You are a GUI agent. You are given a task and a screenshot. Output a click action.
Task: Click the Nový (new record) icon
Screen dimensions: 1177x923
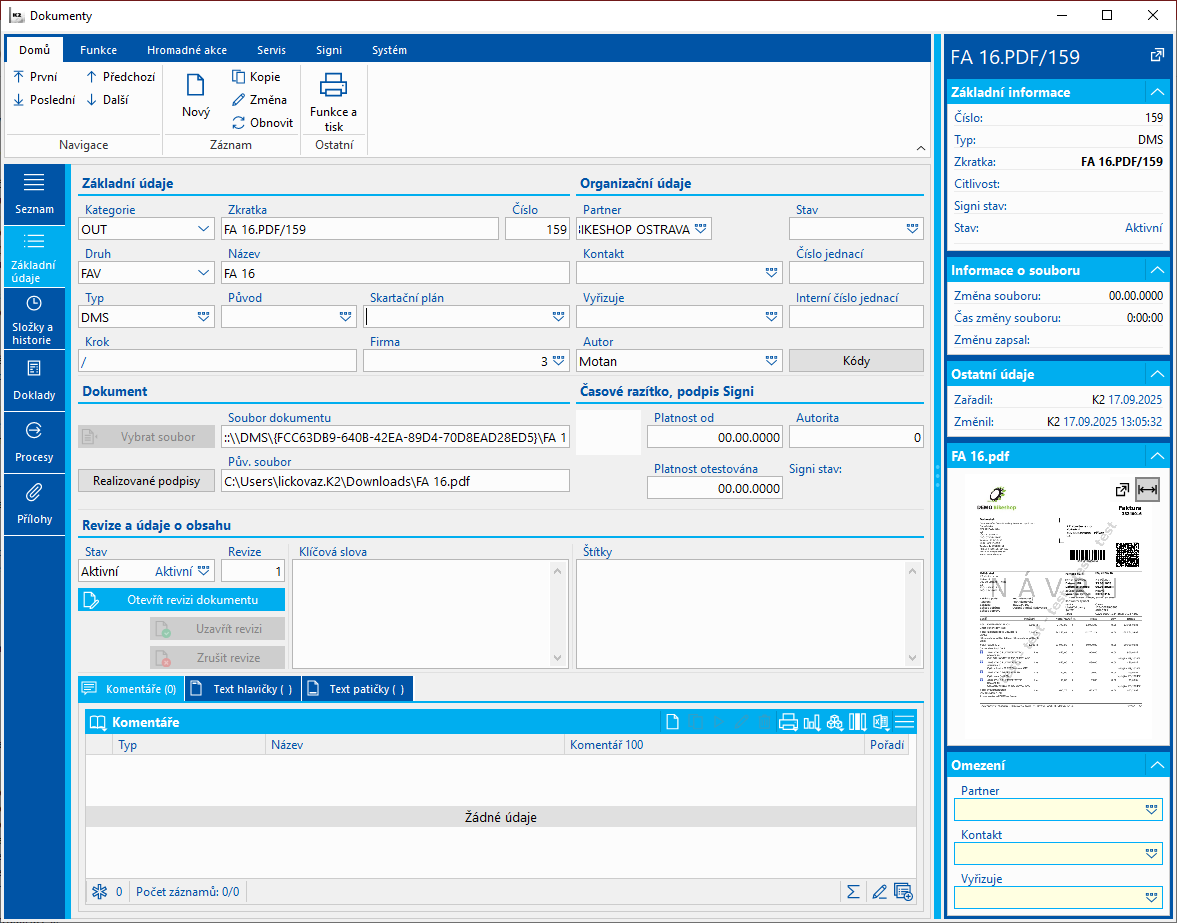[195, 86]
